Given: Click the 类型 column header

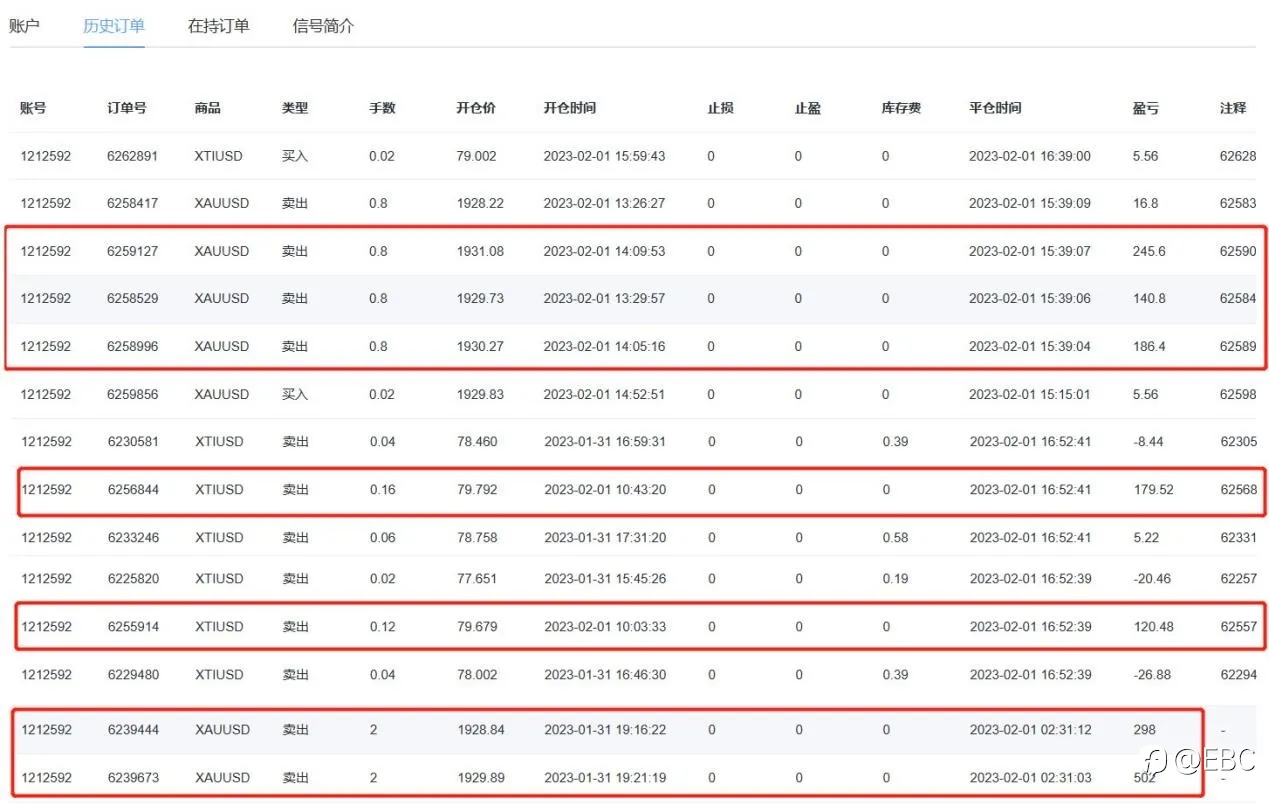Looking at the screenshot, I should 295,108.
